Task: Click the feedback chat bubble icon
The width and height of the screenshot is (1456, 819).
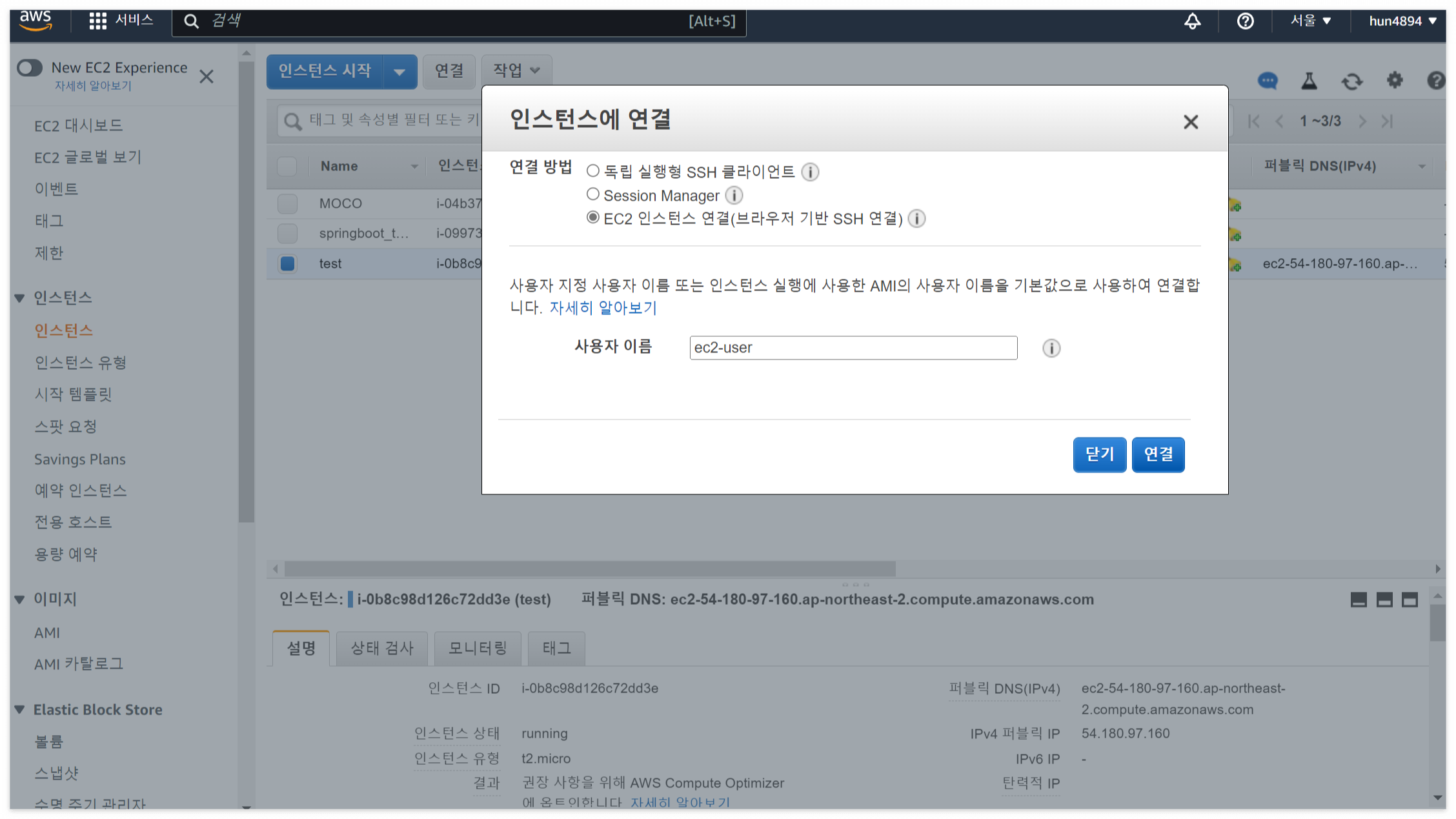Action: pyautogui.click(x=1268, y=81)
